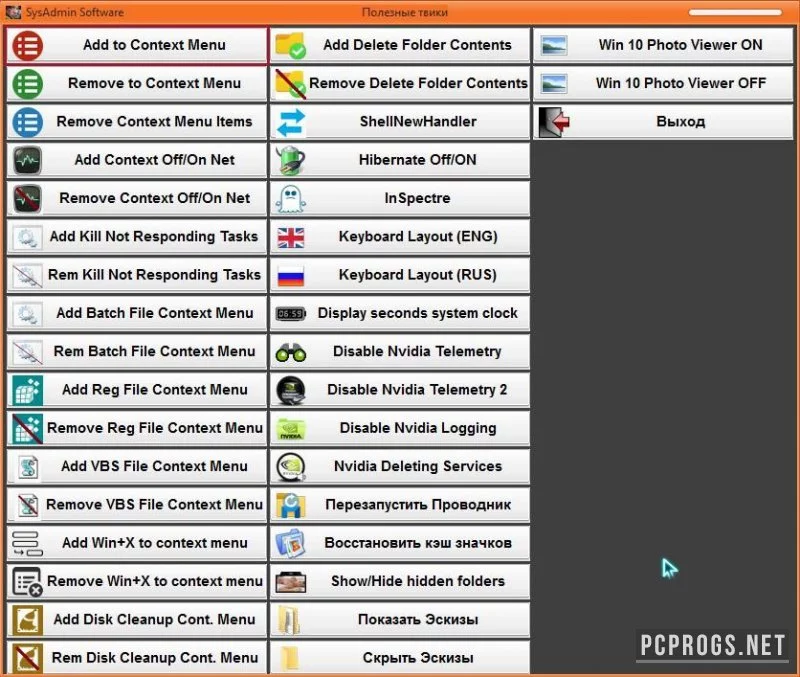The height and width of the screenshot is (677, 800).
Task: Click the crossed monitor icon for Remove Context Off/On Net
Action: tap(28, 198)
